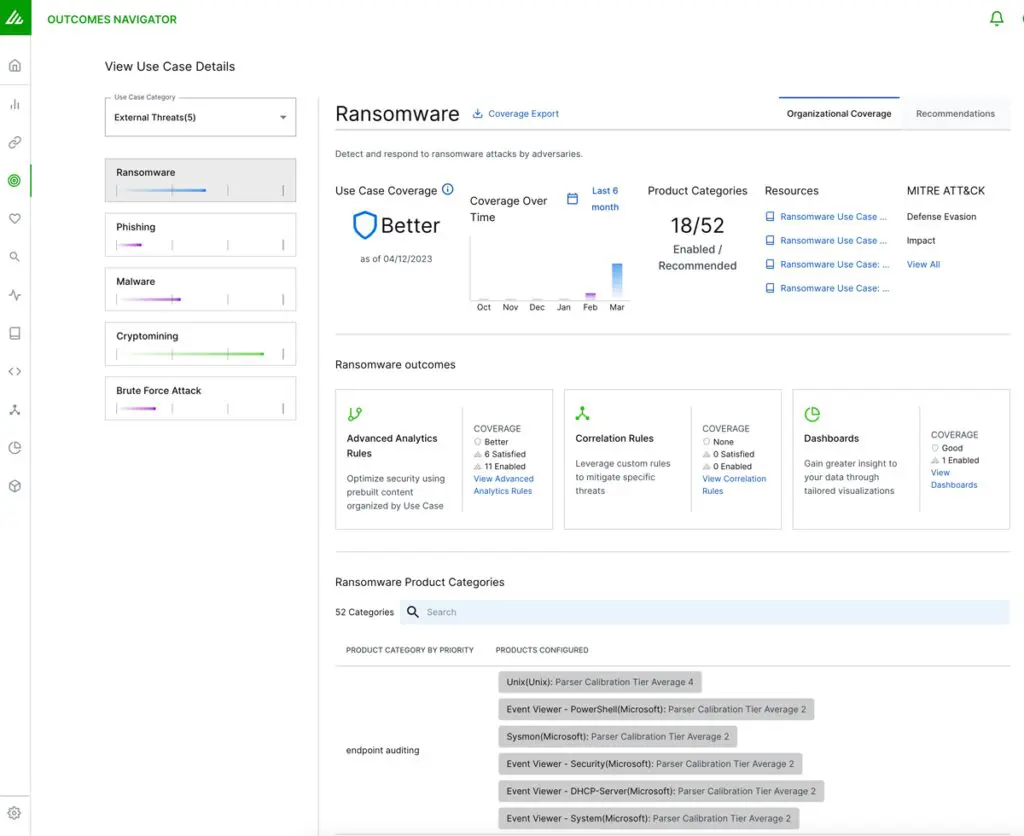Open the heart favorites sidebar icon
Screen dimensions: 1024x836
coord(14,218)
